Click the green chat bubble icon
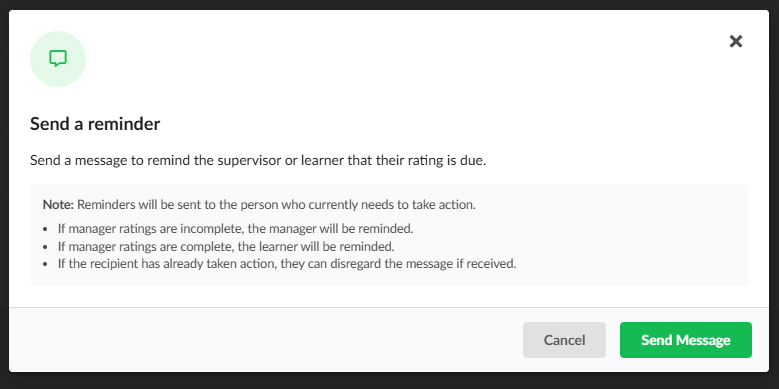This screenshot has width=779, height=389. pyautogui.click(x=58, y=59)
